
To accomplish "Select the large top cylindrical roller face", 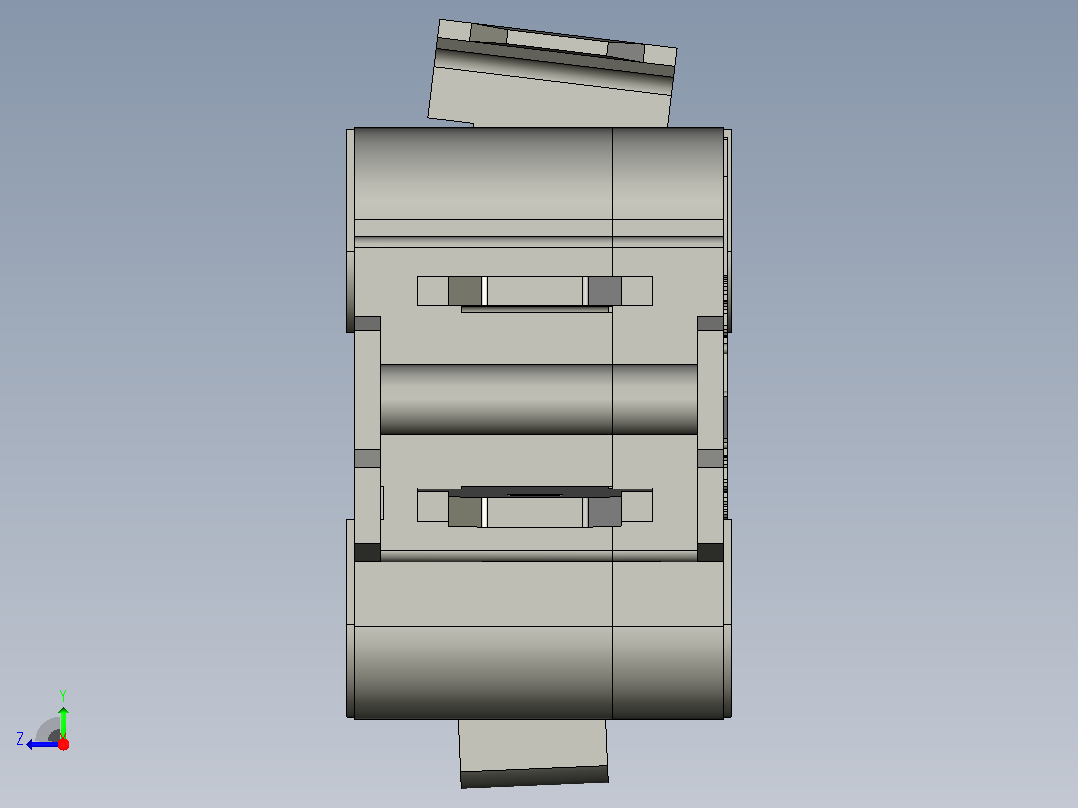I will tap(538, 173).
